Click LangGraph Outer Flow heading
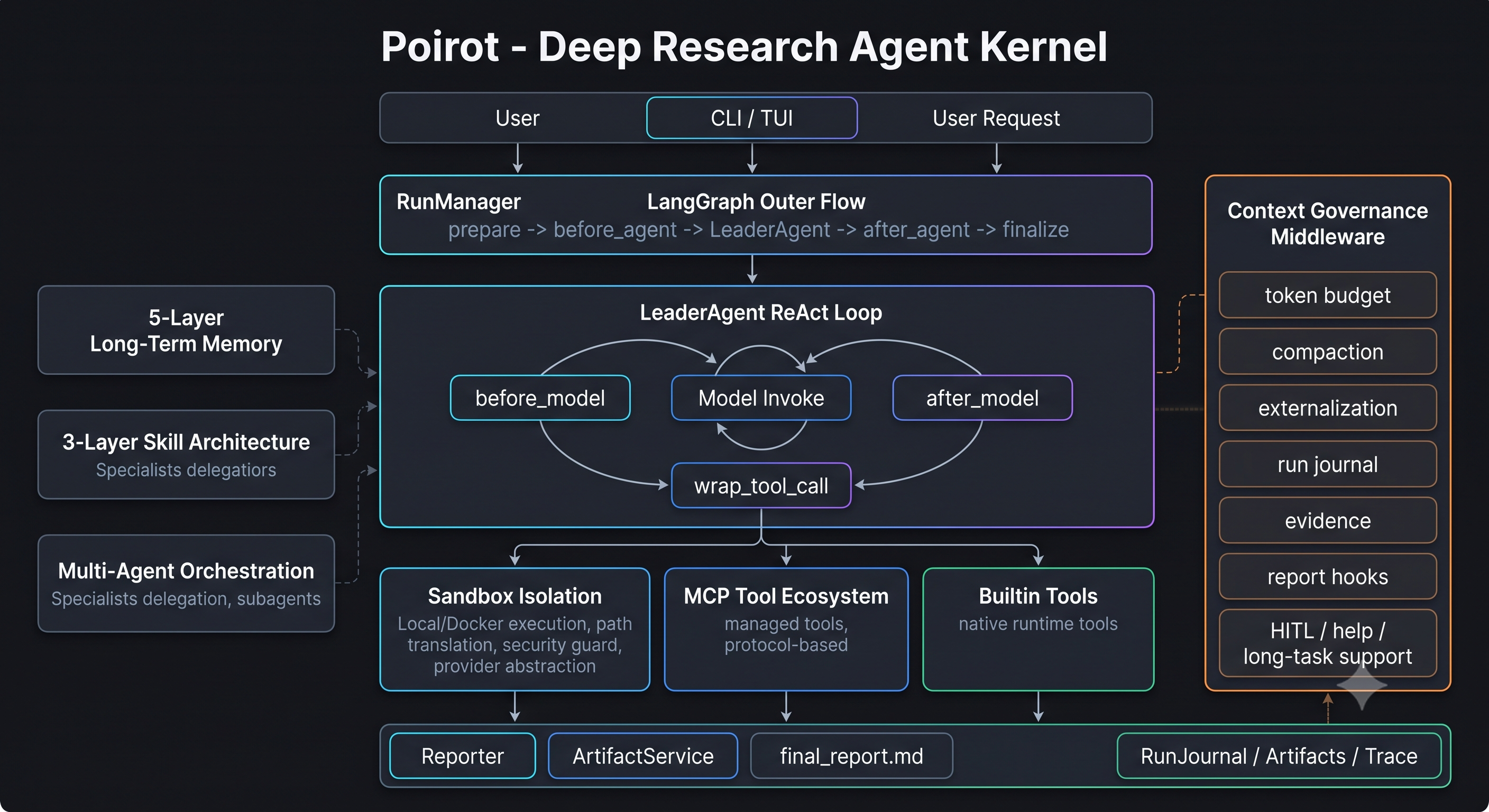The image size is (1489, 812). click(756, 202)
